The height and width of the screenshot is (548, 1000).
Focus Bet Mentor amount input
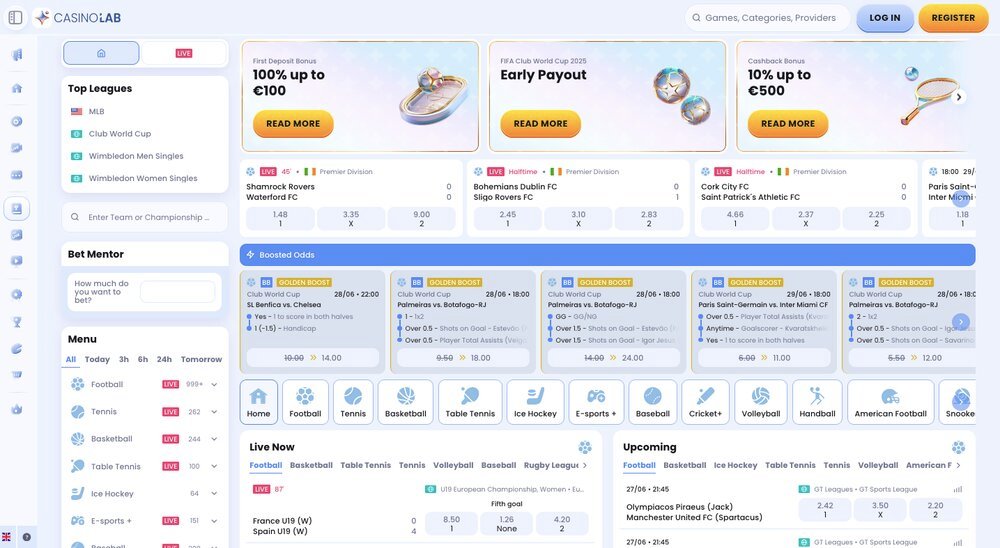click(x=177, y=292)
